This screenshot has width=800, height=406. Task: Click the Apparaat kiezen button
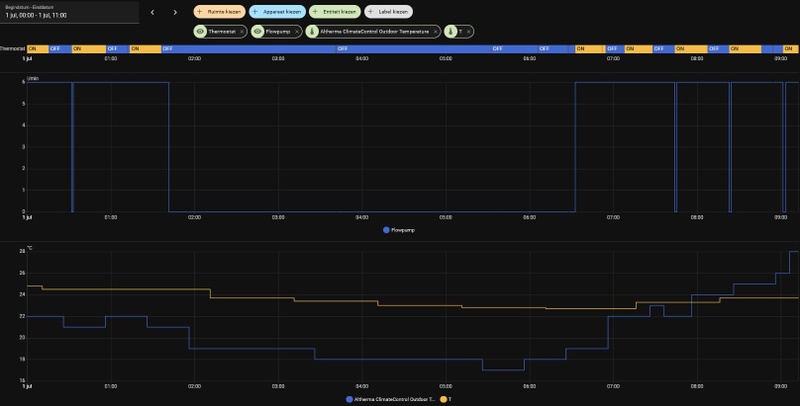click(278, 12)
